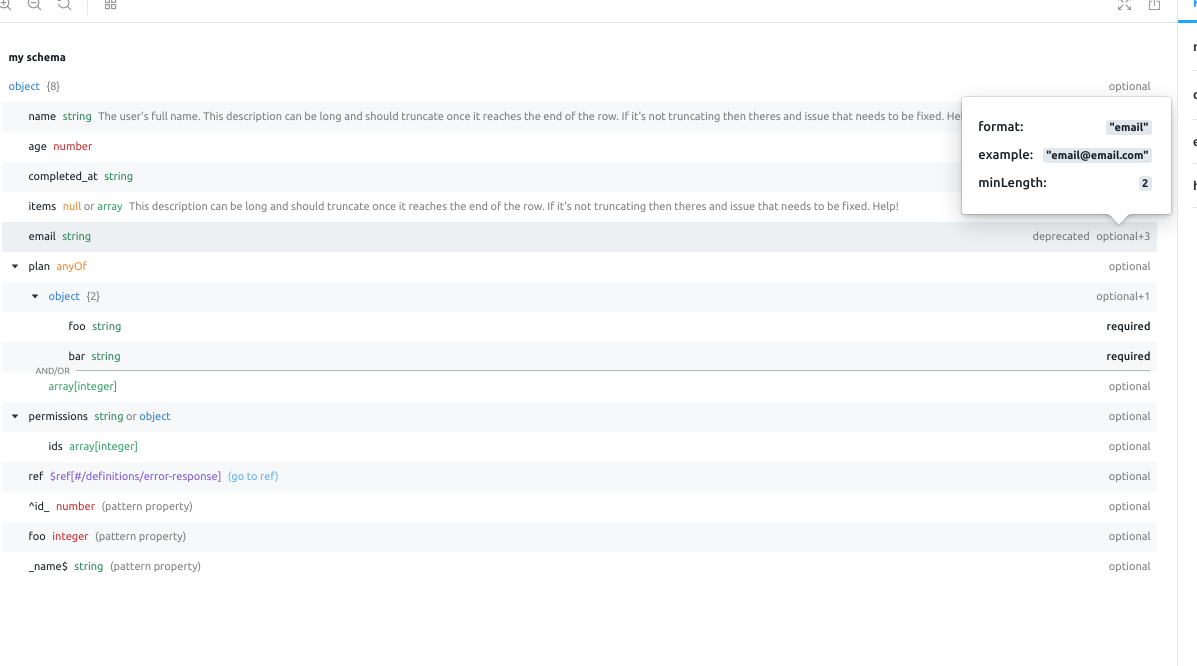Follow the (go to ref) link

click(x=253, y=477)
